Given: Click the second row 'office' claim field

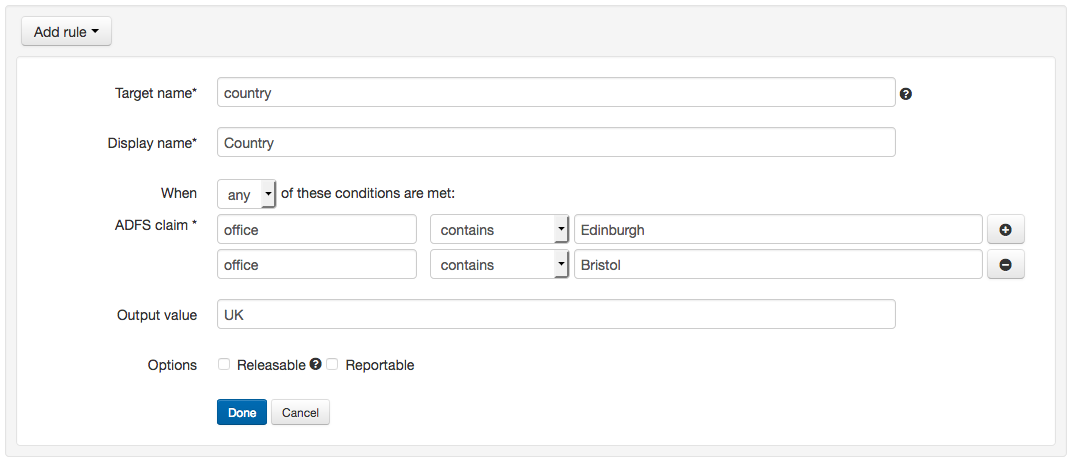Looking at the screenshot, I should [316, 265].
